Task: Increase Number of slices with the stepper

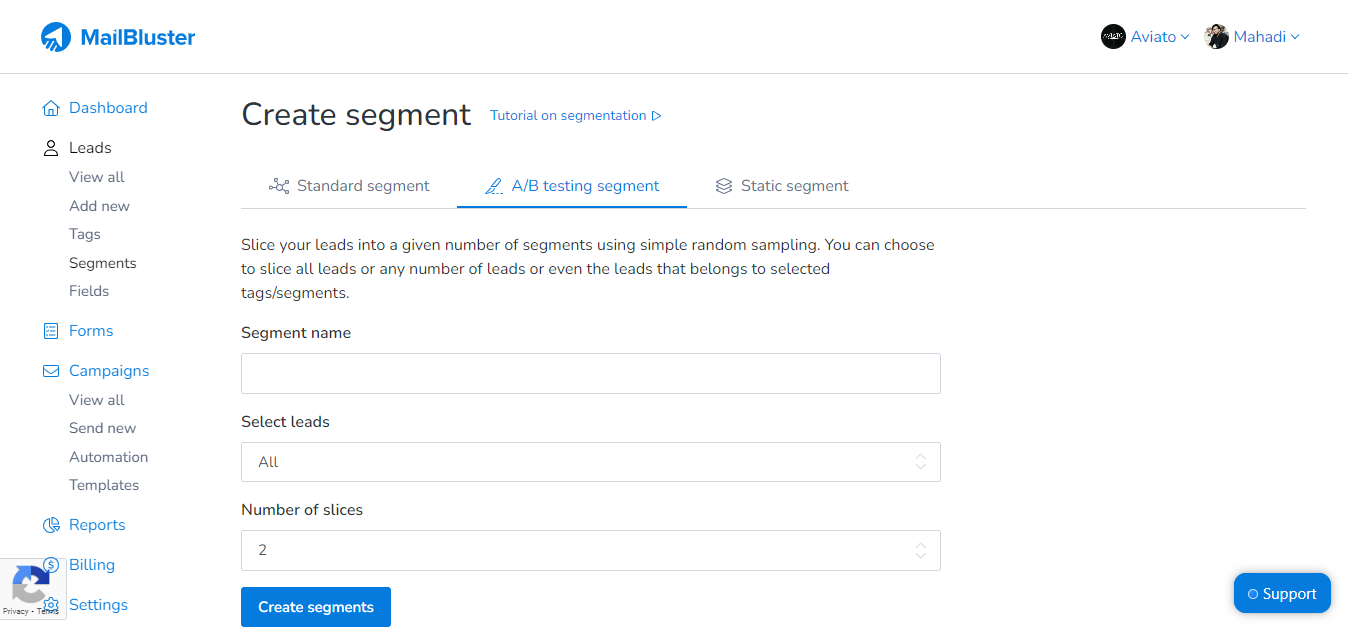Action: click(x=919, y=545)
